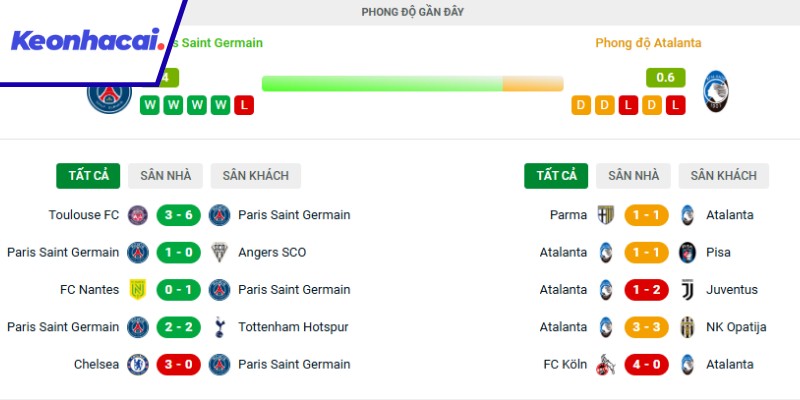
Task: Click the Angers SCO team crest
Action: click(219, 252)
